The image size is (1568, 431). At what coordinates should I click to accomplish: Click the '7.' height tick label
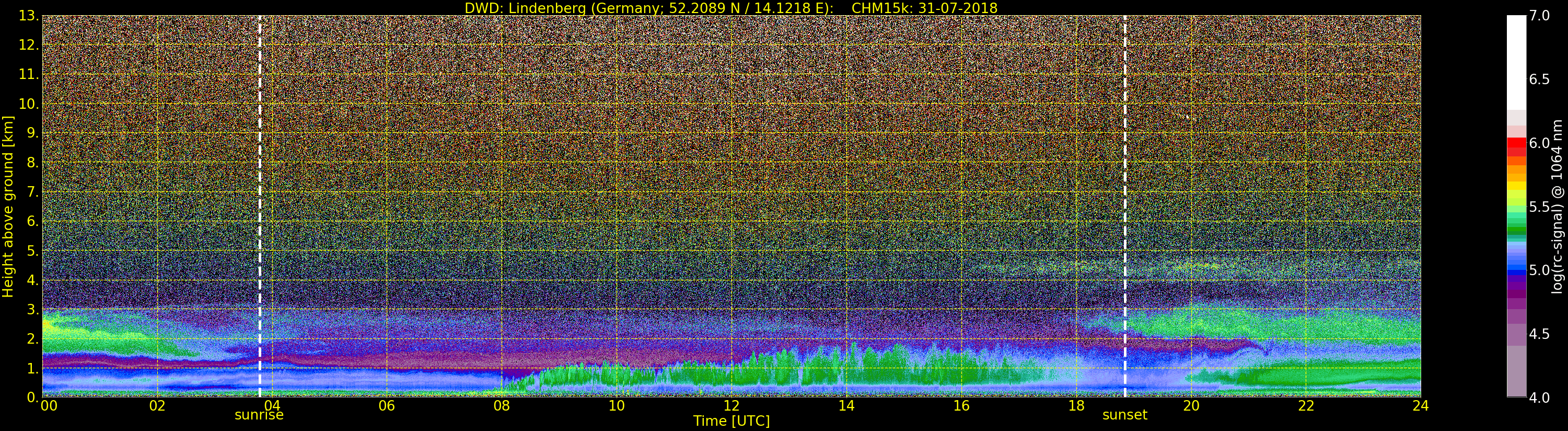point(33,192)
